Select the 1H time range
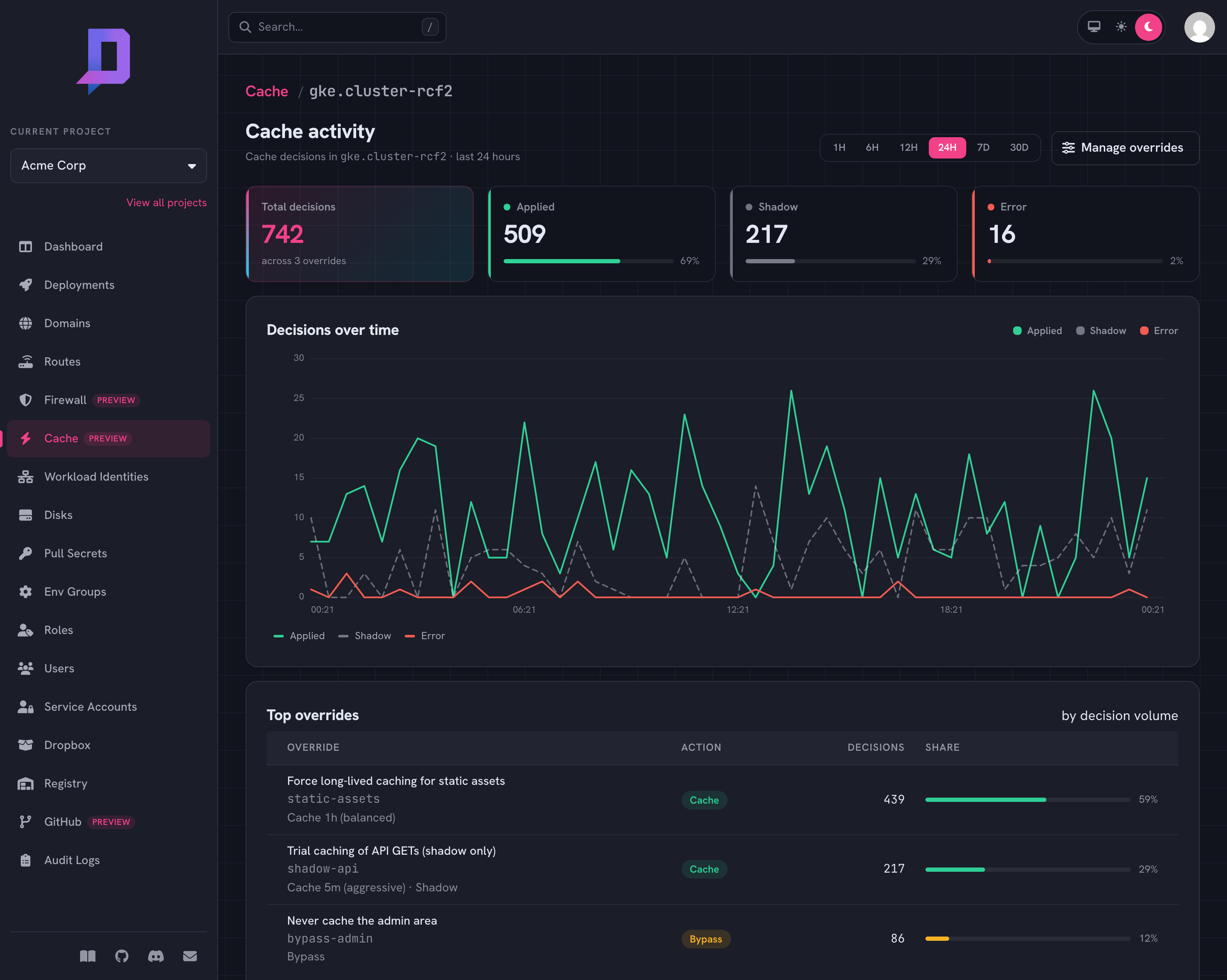 (x=839, y=147)
